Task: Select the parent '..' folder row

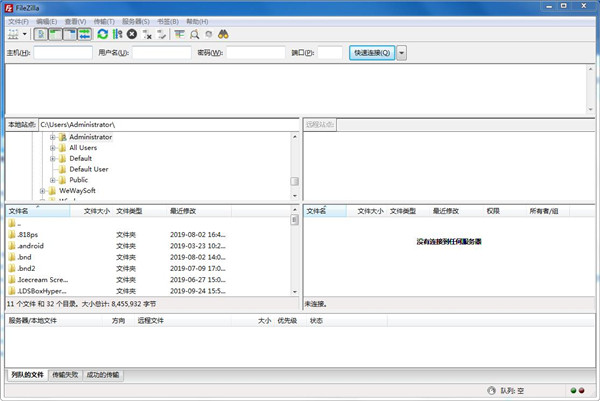Action: coord(148,223)
